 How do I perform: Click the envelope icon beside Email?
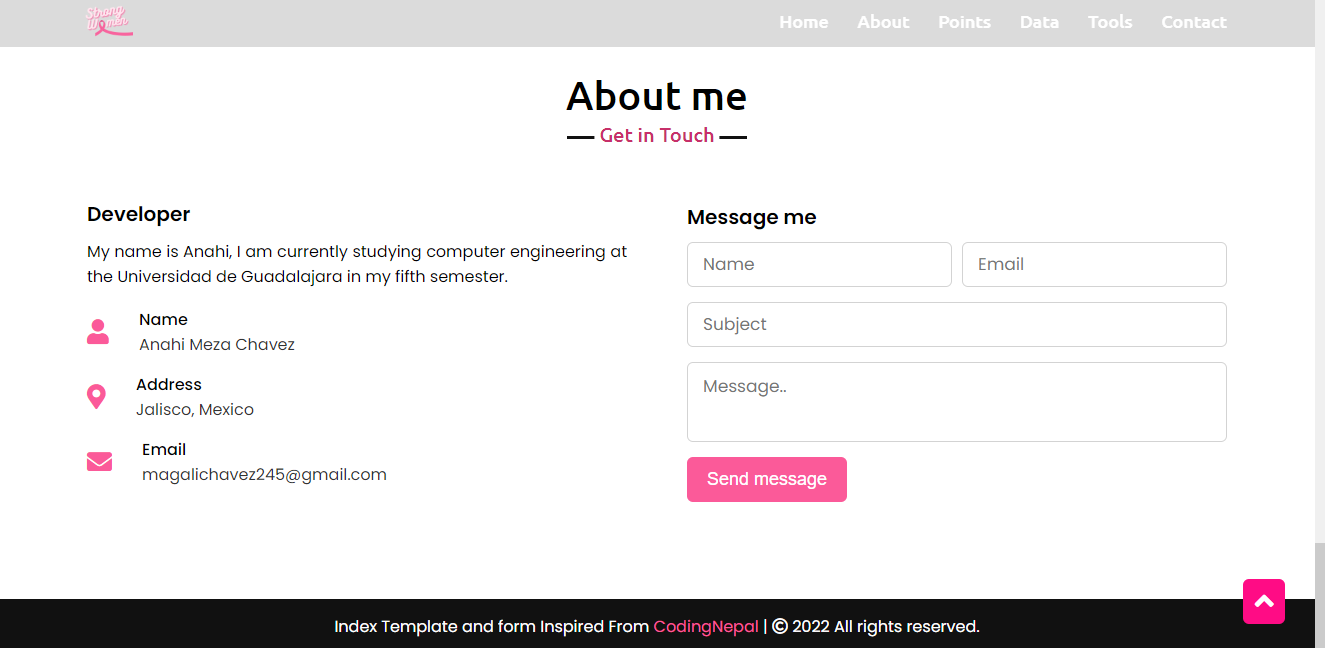(x=99, y=461)
